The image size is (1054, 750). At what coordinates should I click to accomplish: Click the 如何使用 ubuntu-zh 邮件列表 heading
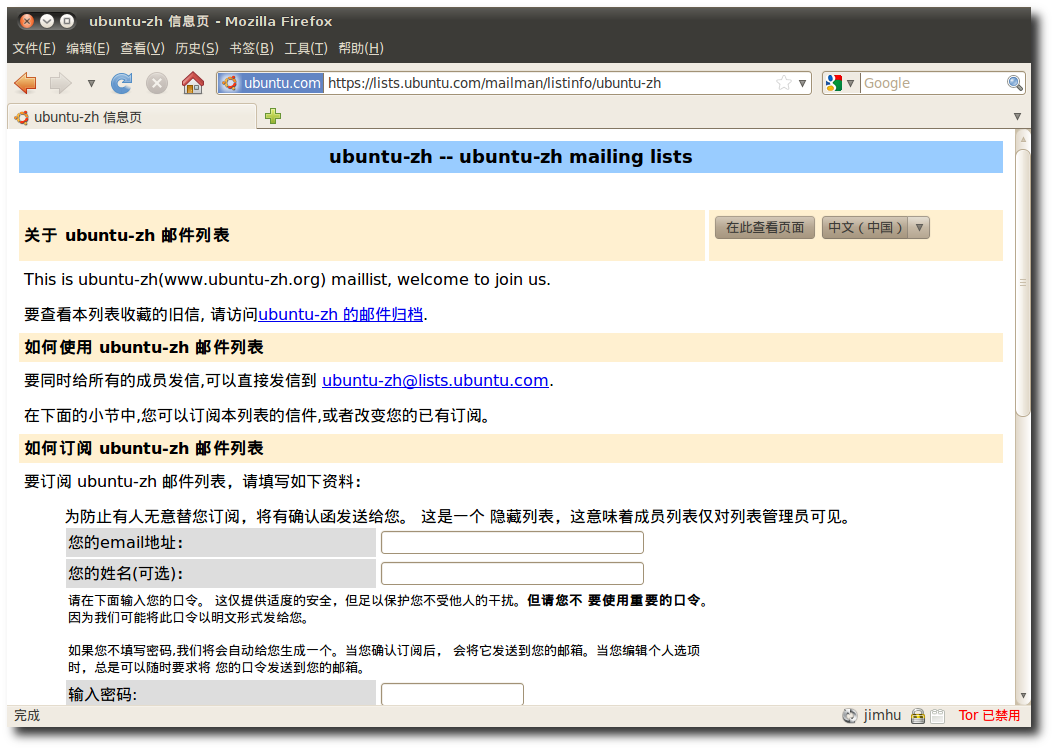tap(144, 347)
